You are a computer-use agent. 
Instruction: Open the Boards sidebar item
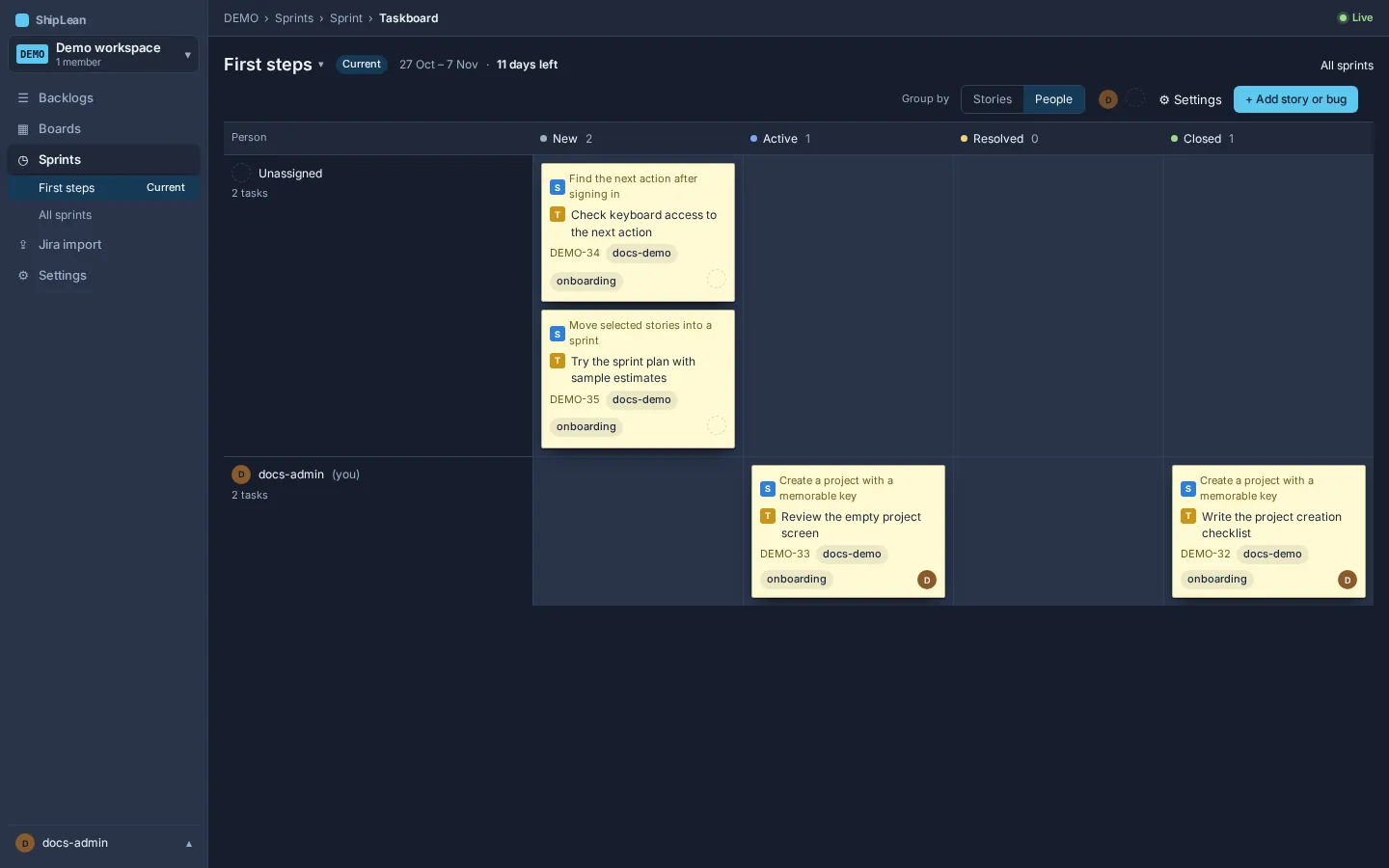104,129
